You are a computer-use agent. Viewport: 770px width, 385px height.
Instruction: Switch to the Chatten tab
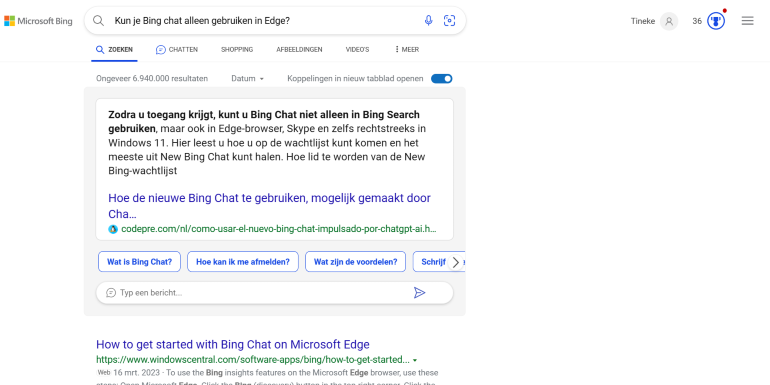(x=177, y=50)
